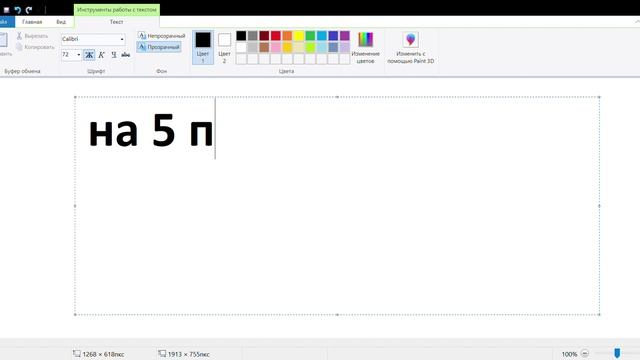The height and width of the screenshot is (360, 640).
Task: Collapse the ribbon with the chevron arrow
Action: tap(637, 22)
